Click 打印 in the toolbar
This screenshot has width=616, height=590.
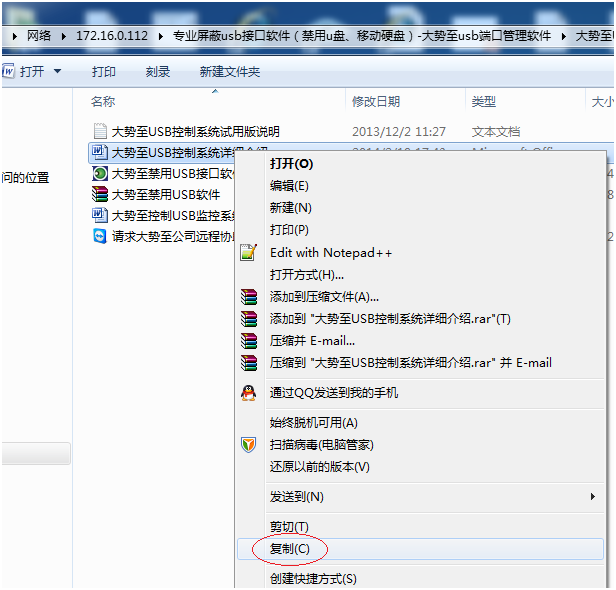104,72
